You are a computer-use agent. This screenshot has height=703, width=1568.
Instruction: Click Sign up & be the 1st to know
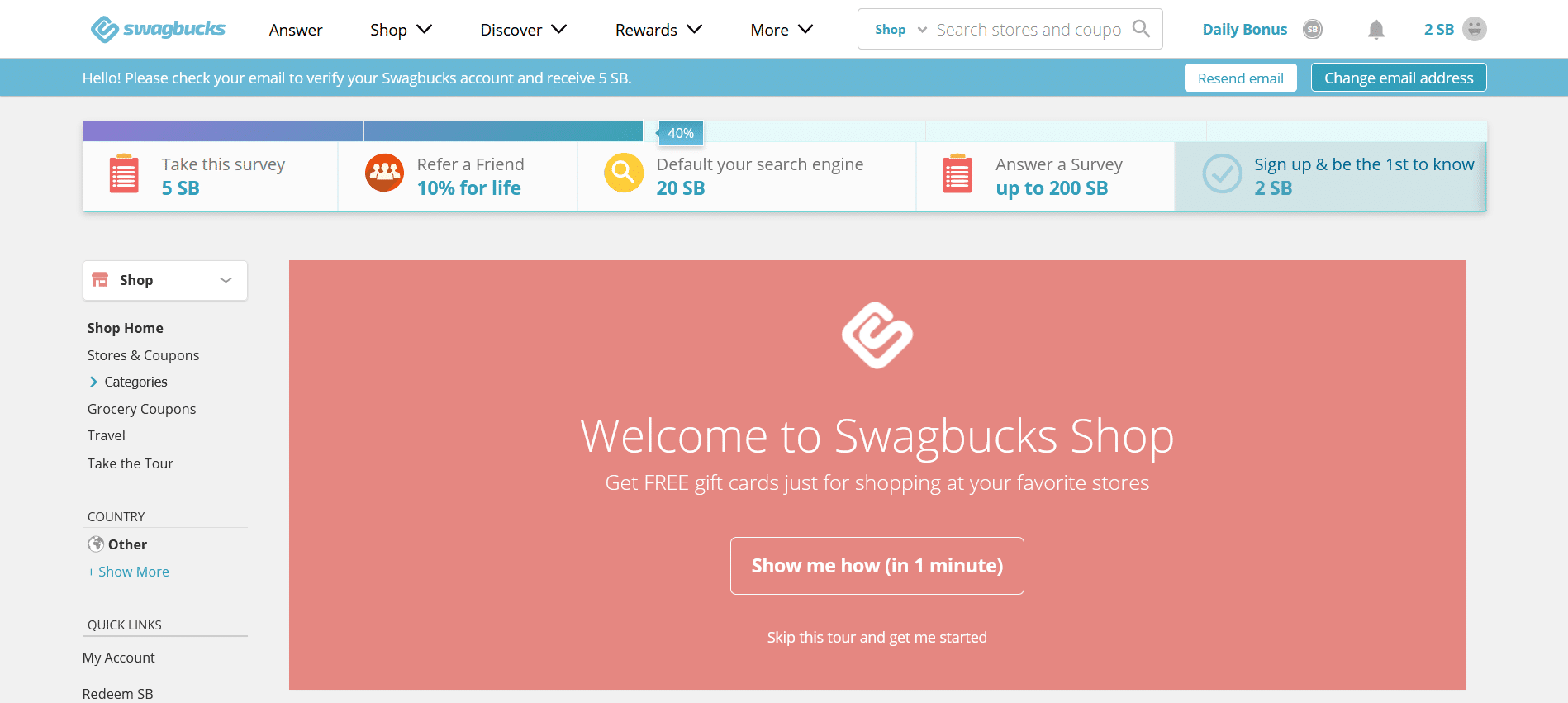click(1330, 176)
